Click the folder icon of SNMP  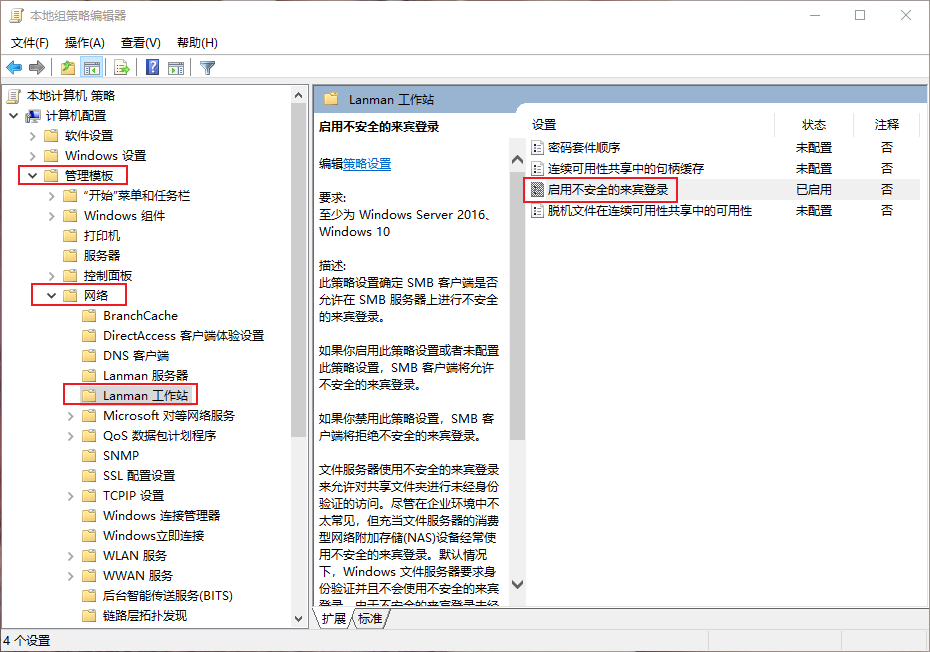coord(89,456)
